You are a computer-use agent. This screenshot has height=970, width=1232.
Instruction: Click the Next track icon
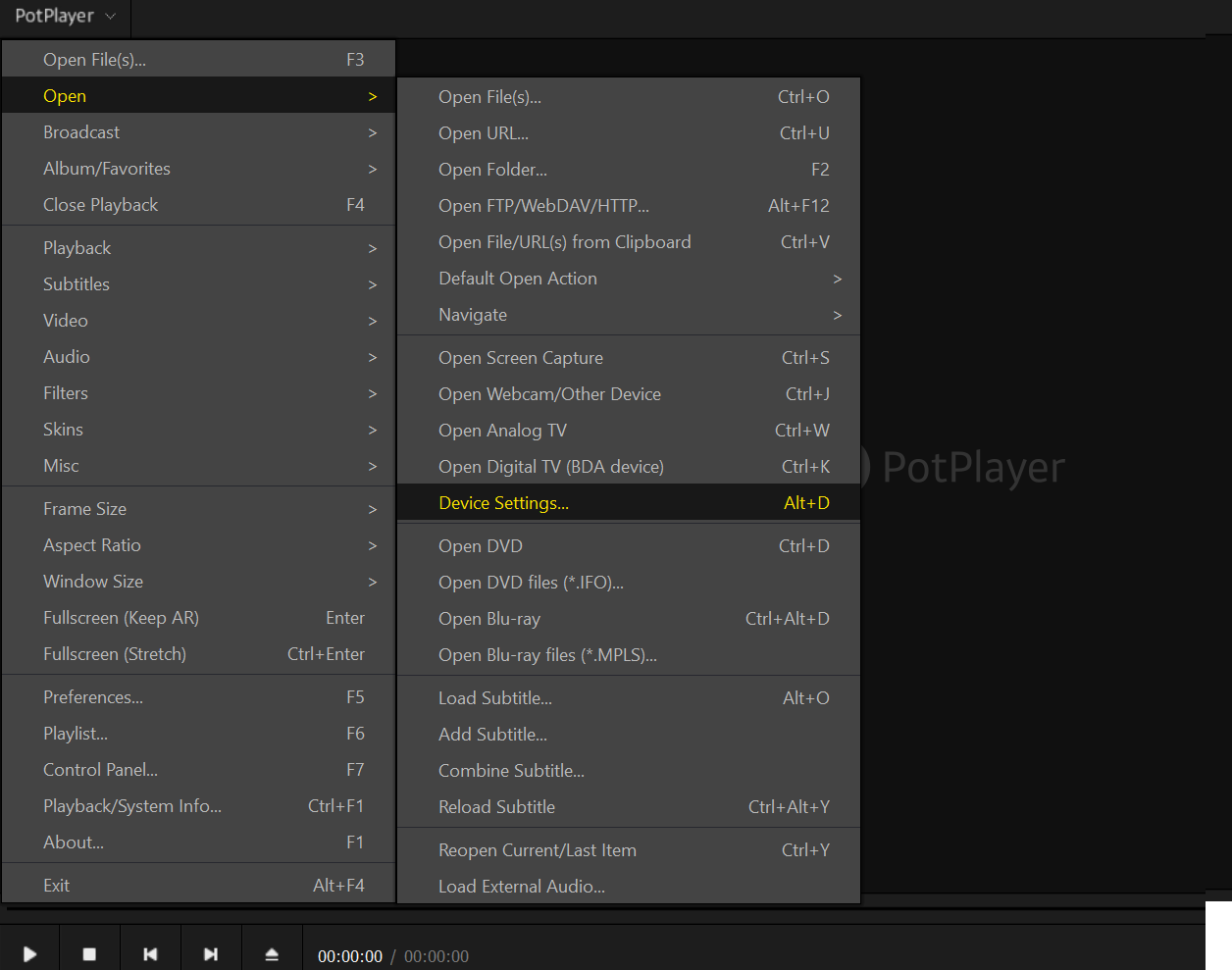pos(211,954)
